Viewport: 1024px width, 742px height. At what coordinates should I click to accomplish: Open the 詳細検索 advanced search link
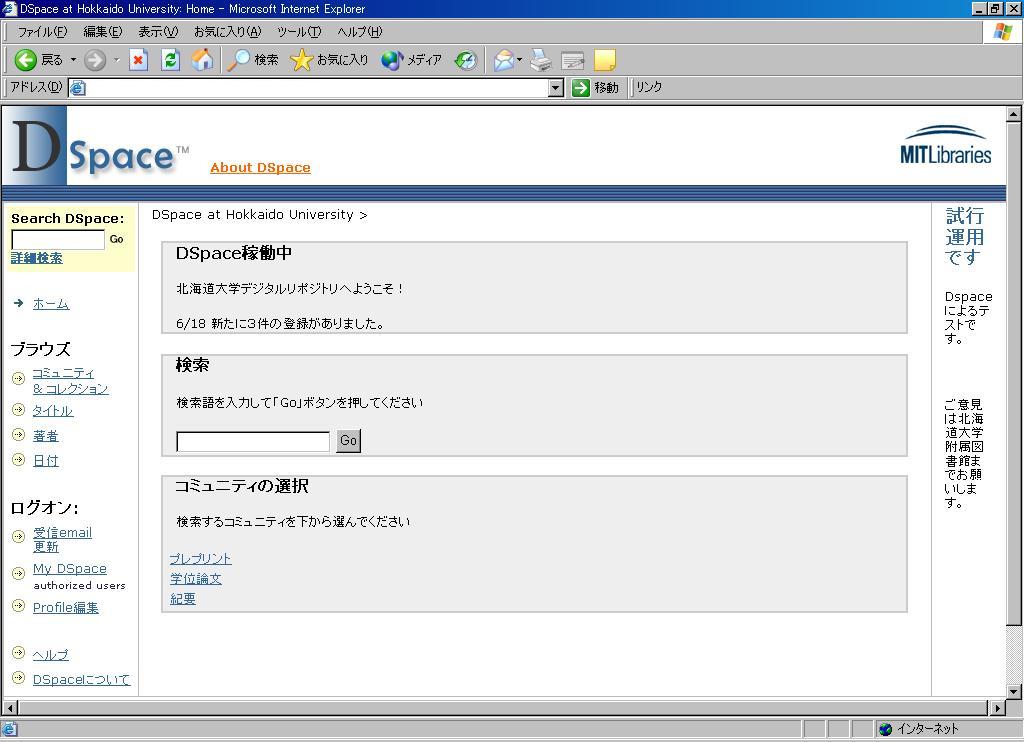[37, 258]
